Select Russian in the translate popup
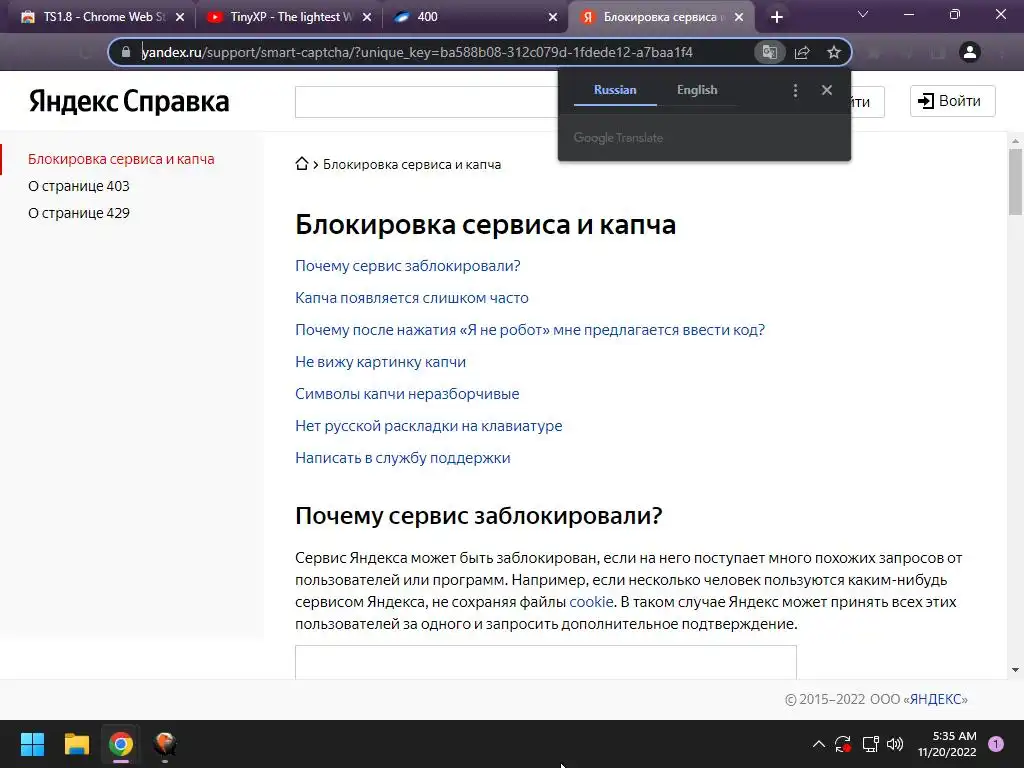 coord(615,90)
